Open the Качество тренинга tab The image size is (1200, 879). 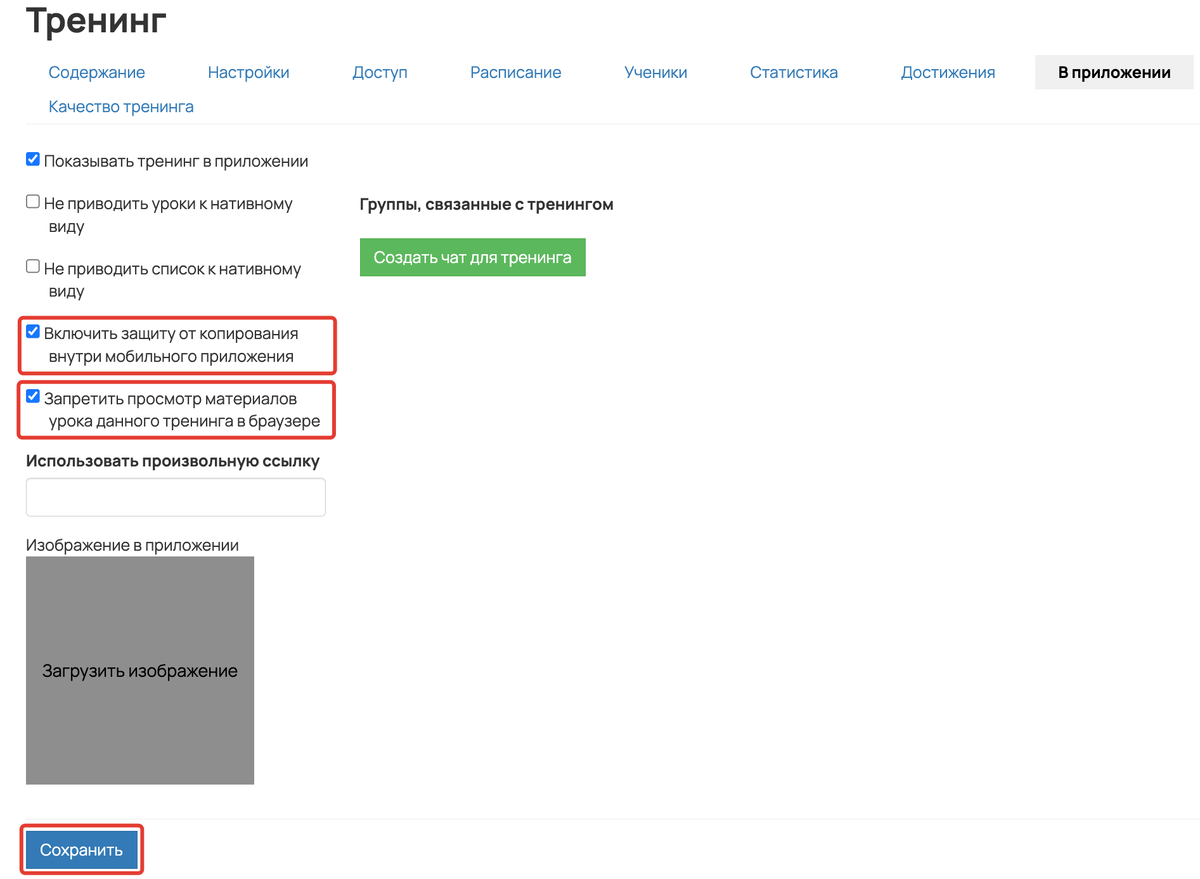point(121,106)
